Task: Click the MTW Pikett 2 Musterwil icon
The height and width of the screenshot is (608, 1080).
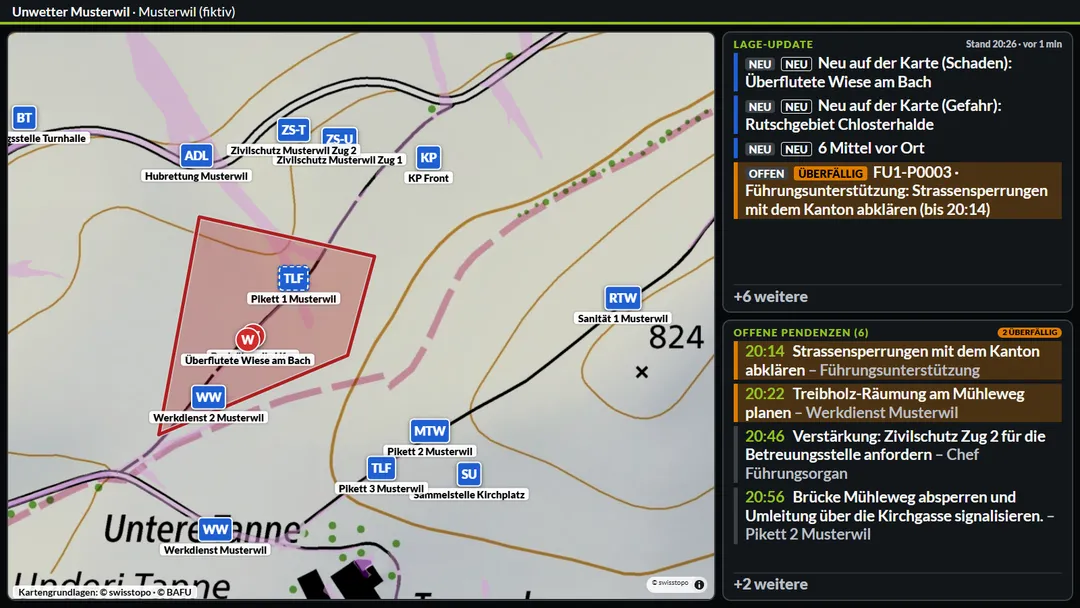Action: point(429,431)
